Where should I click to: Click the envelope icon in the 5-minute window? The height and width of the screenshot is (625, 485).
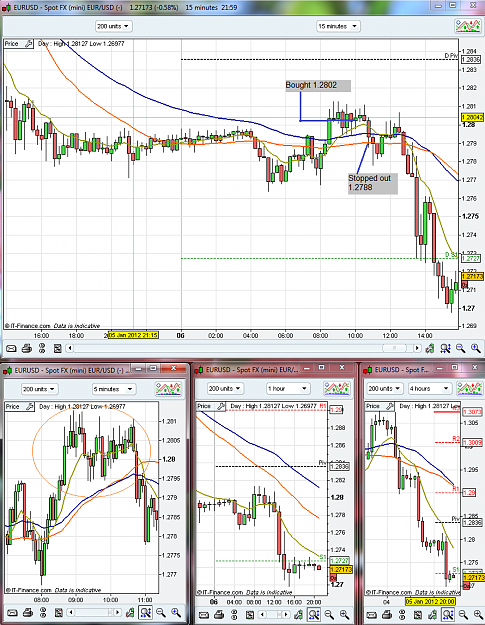[12, 612]
